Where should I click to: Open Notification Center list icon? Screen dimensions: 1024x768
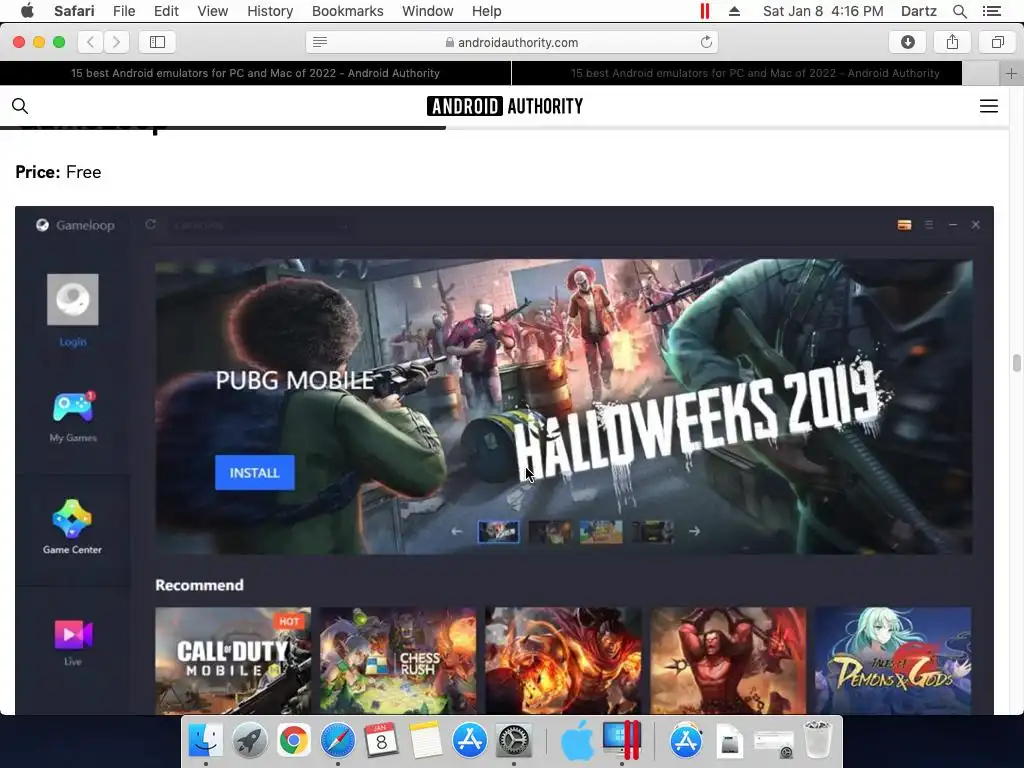[x=991, y=11]
